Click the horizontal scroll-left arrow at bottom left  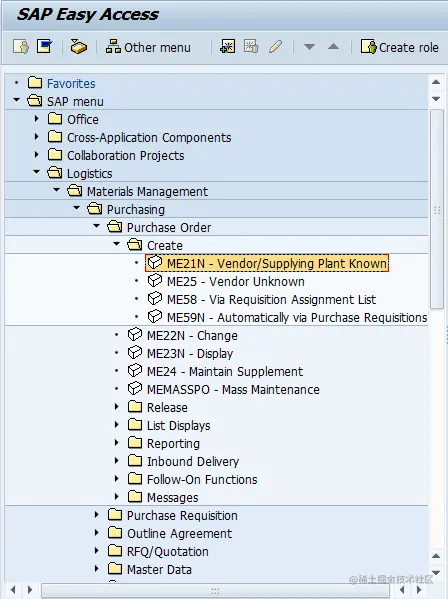13,590
